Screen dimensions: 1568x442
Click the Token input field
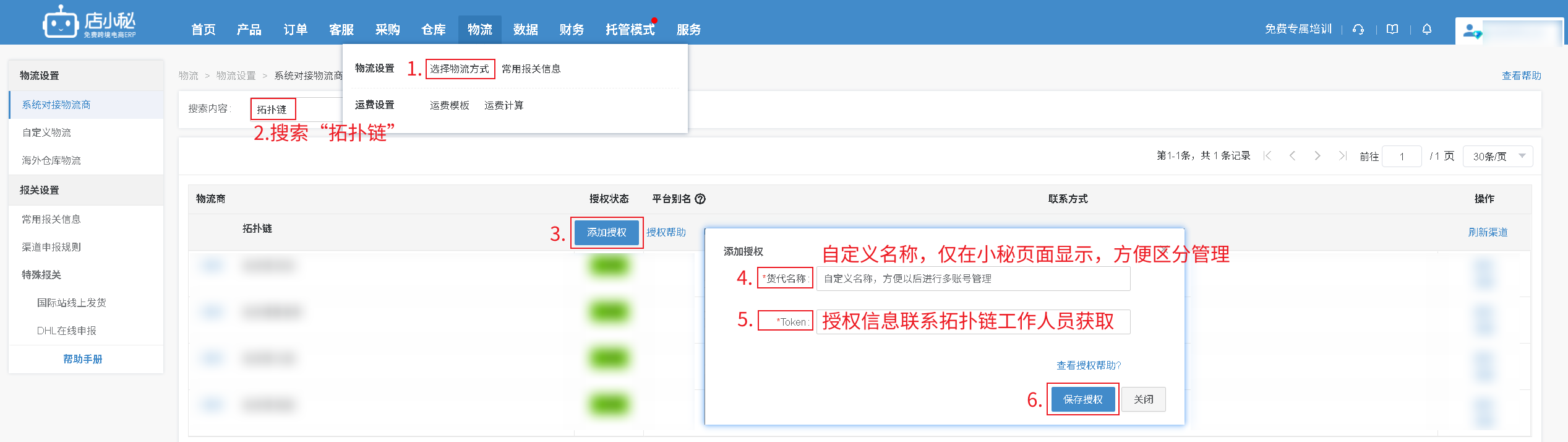point(973,322)
